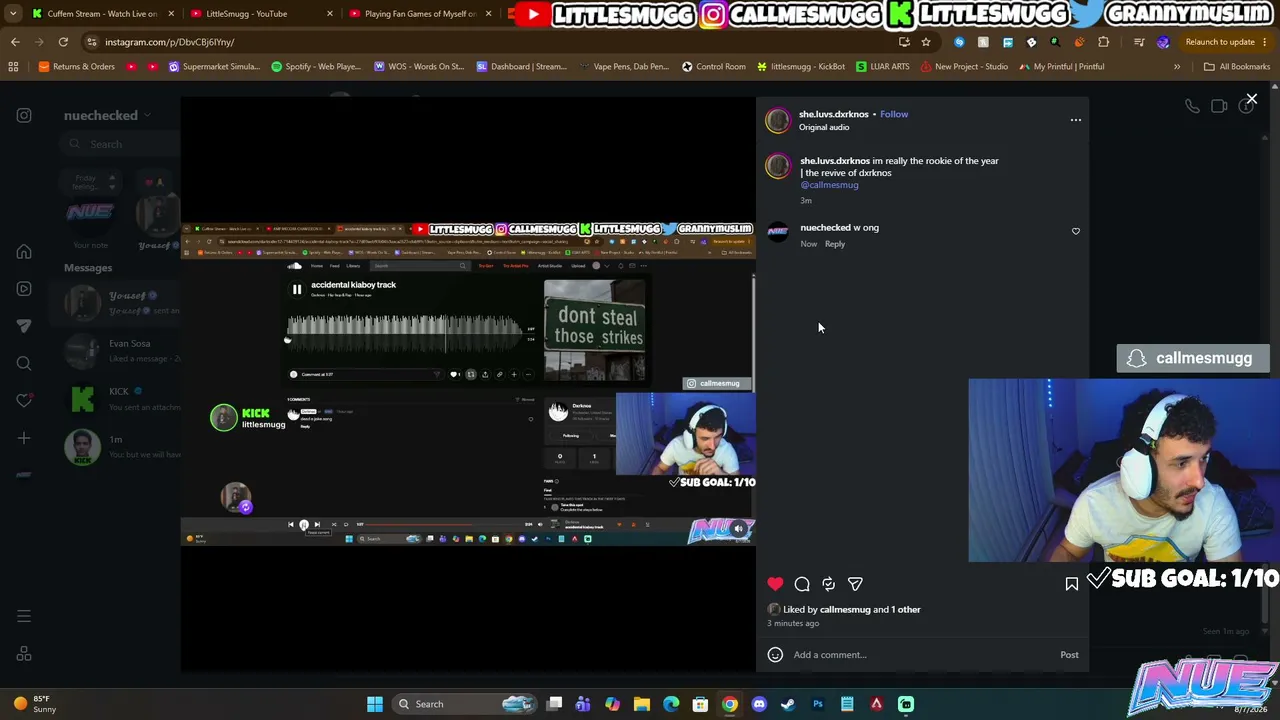The height and width of the screenshot is (720, 1280).
Task: Open the she.luvs.dxrknos username in the post header
Action: (834, 114)
